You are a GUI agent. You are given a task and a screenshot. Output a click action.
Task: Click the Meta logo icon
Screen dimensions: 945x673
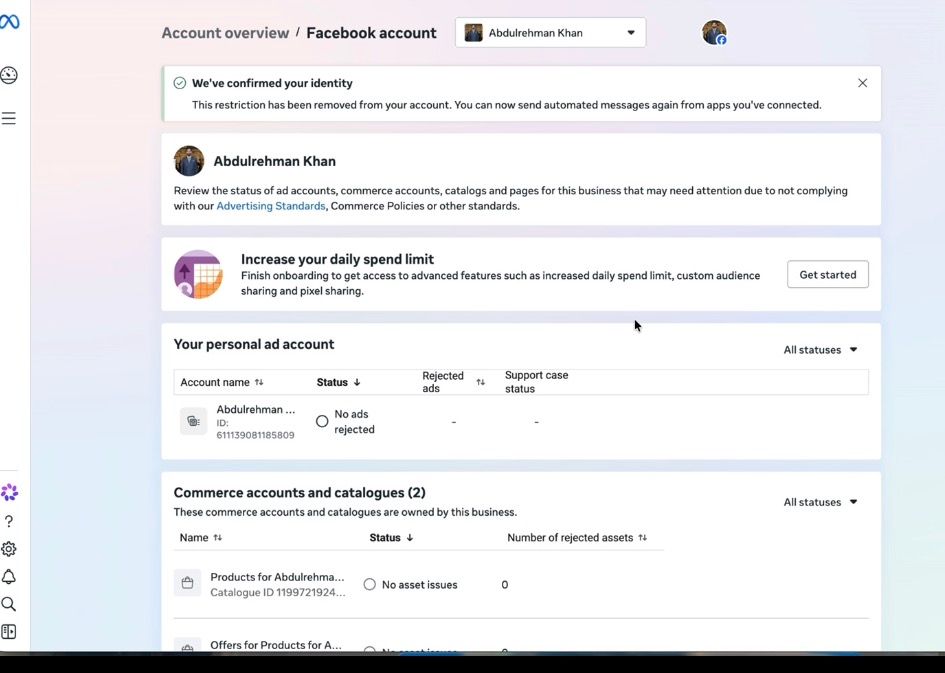click(10, 22)
